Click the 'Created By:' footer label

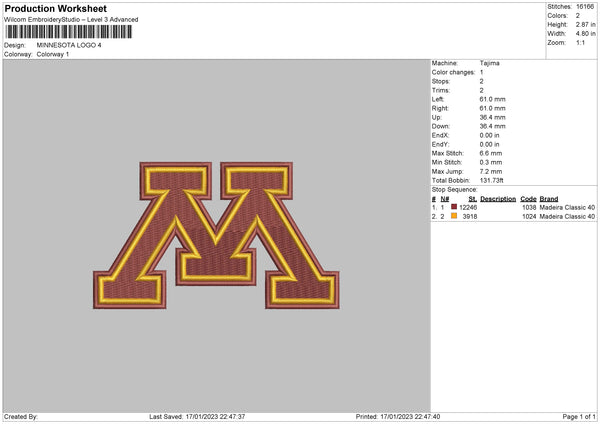tap(21, 417)
